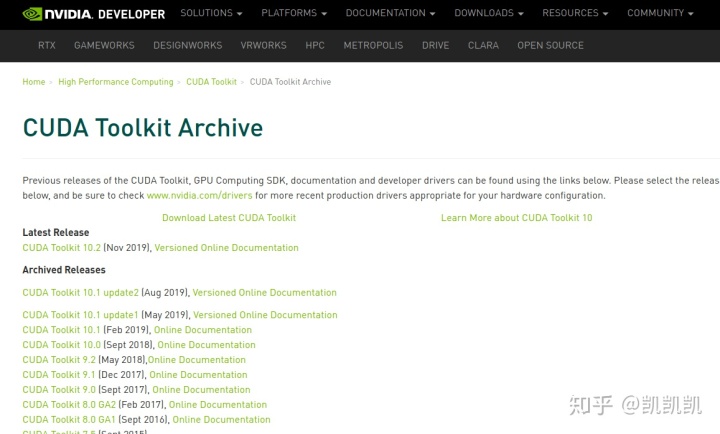Open Versioned Online Documentation for 10.1 update1
720x434 pixels.
(265, 315)
